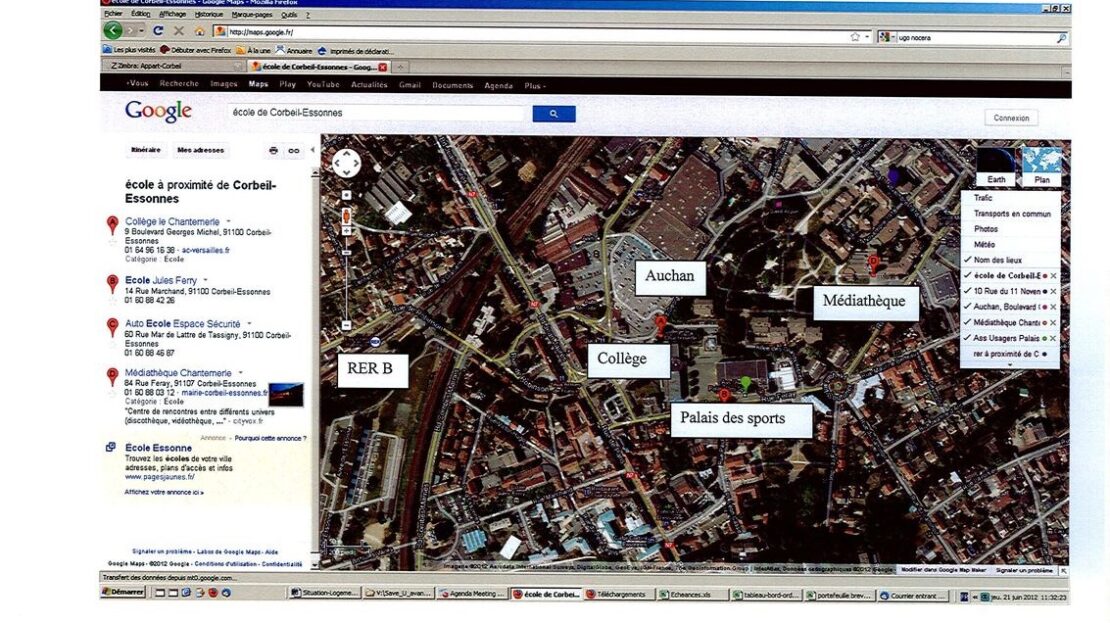
Task: Stop loading with the X toolbar icon
Action: tap(178, 31)
